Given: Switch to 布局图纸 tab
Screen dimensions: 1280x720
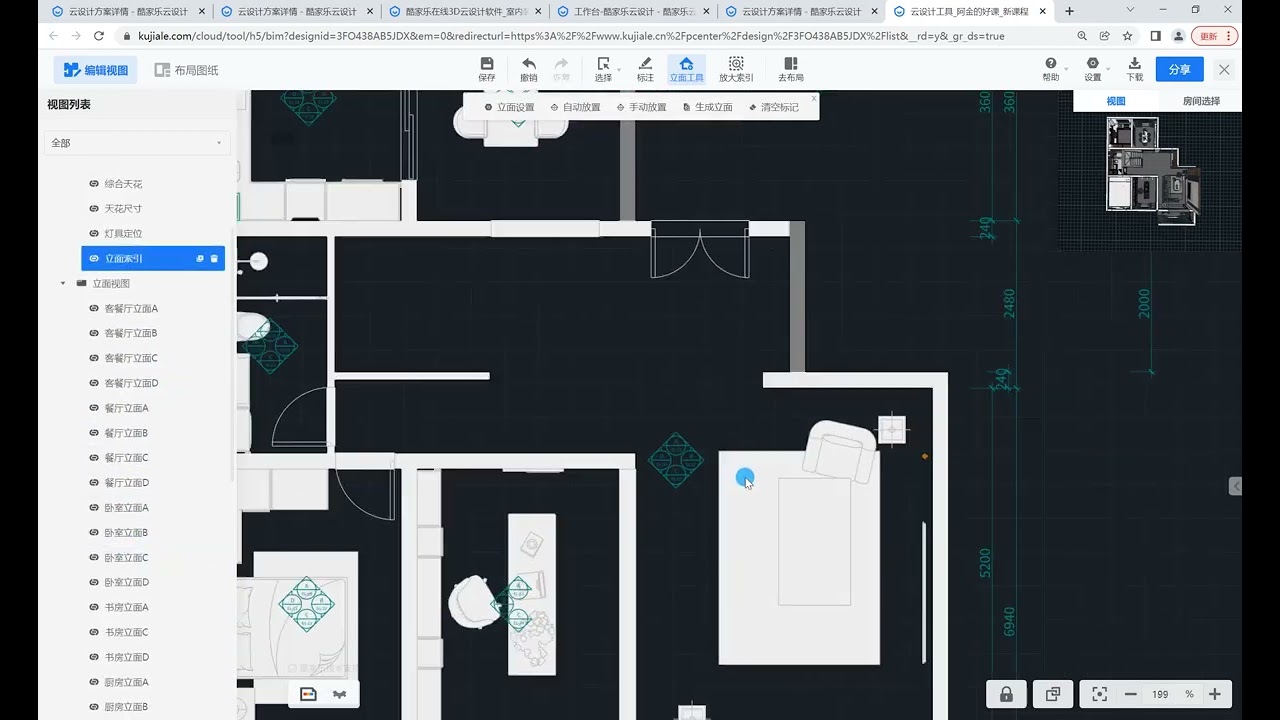Looking at the screenshot, I should pos(186,70).
